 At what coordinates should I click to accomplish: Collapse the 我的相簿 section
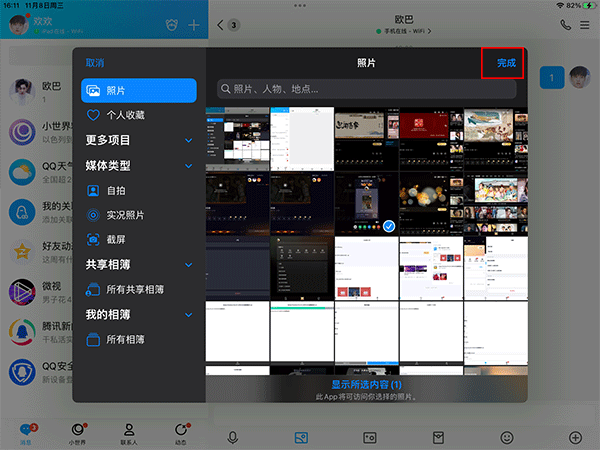click(188, 315)
